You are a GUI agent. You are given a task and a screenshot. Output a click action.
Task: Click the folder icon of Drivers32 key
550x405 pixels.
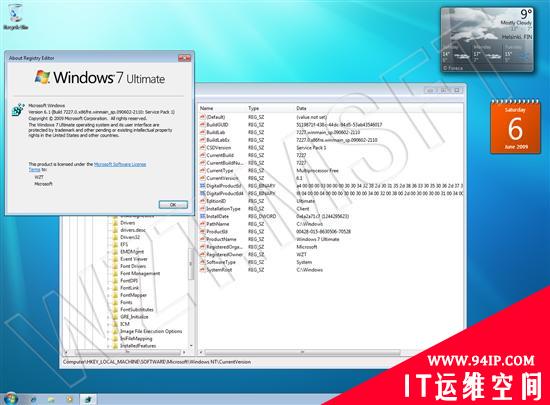[x=115, y=237]
